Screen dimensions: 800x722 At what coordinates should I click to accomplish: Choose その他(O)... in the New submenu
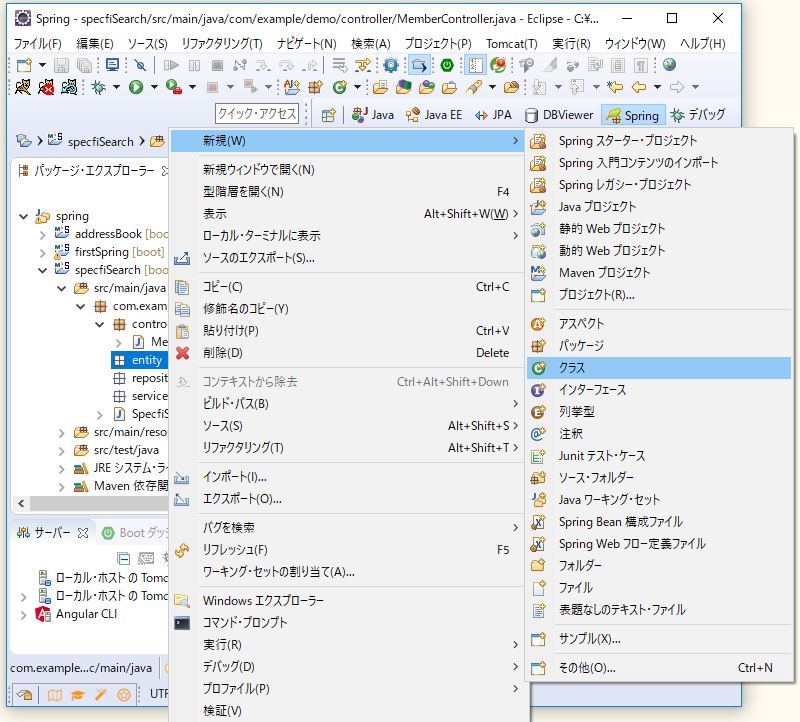click(658, 668)
